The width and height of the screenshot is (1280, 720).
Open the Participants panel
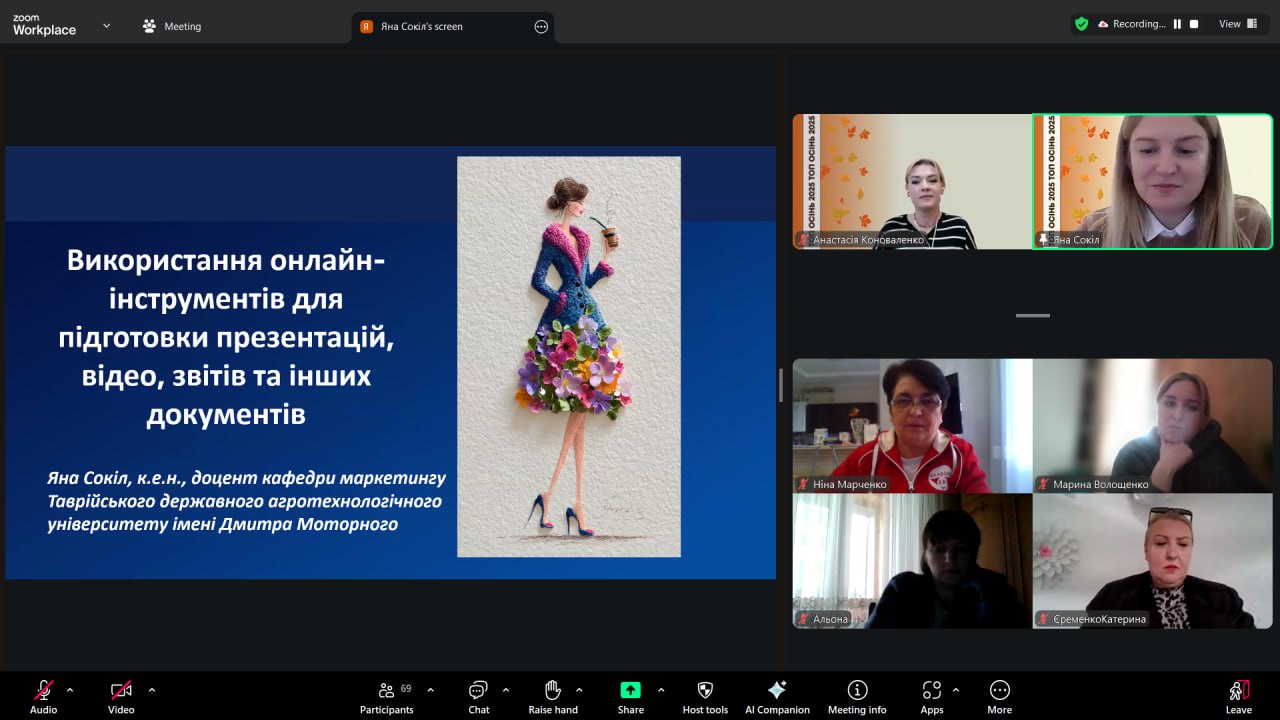point(386,696)
